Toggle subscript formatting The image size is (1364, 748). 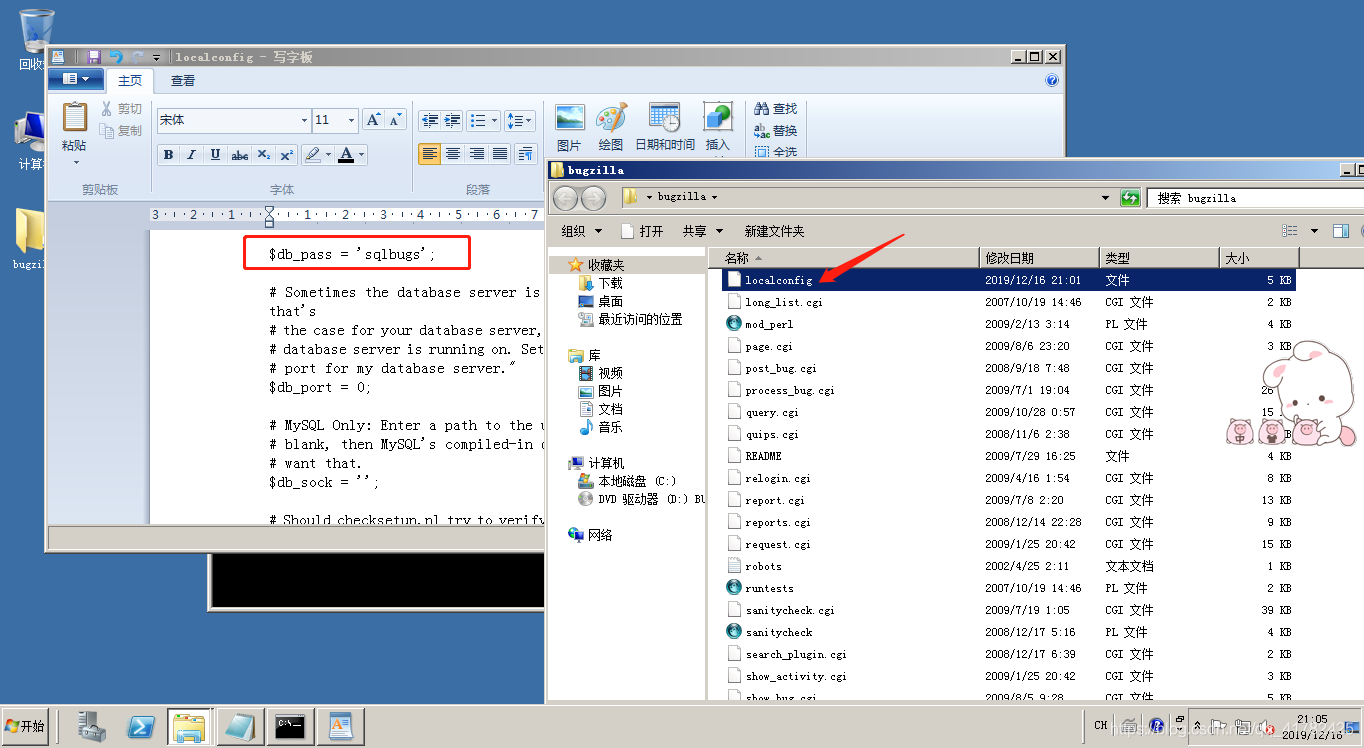263,155
